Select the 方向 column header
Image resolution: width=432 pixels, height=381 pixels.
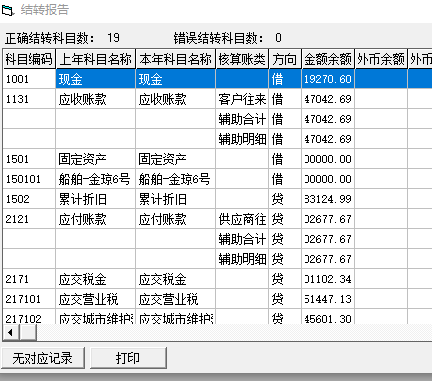pos(285,59)
